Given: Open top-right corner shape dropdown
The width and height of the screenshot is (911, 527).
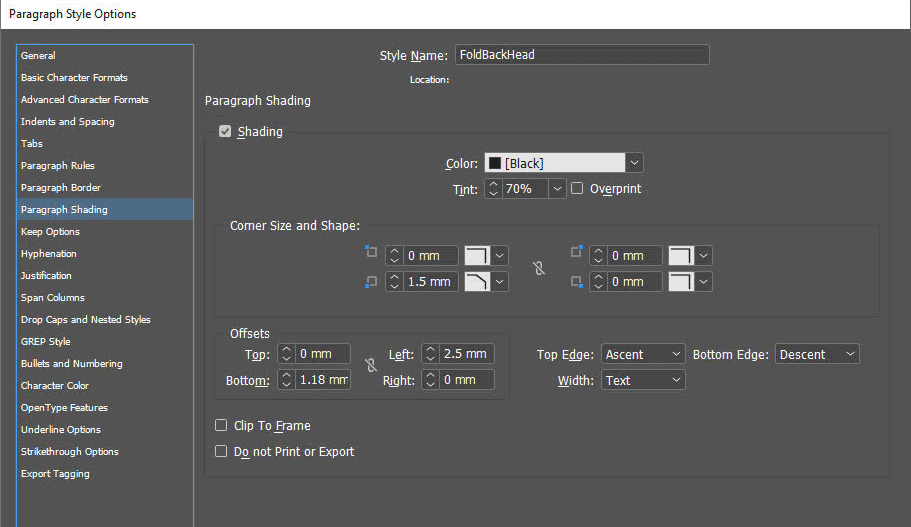Looking at the screenshot, I should coord(704,256).
